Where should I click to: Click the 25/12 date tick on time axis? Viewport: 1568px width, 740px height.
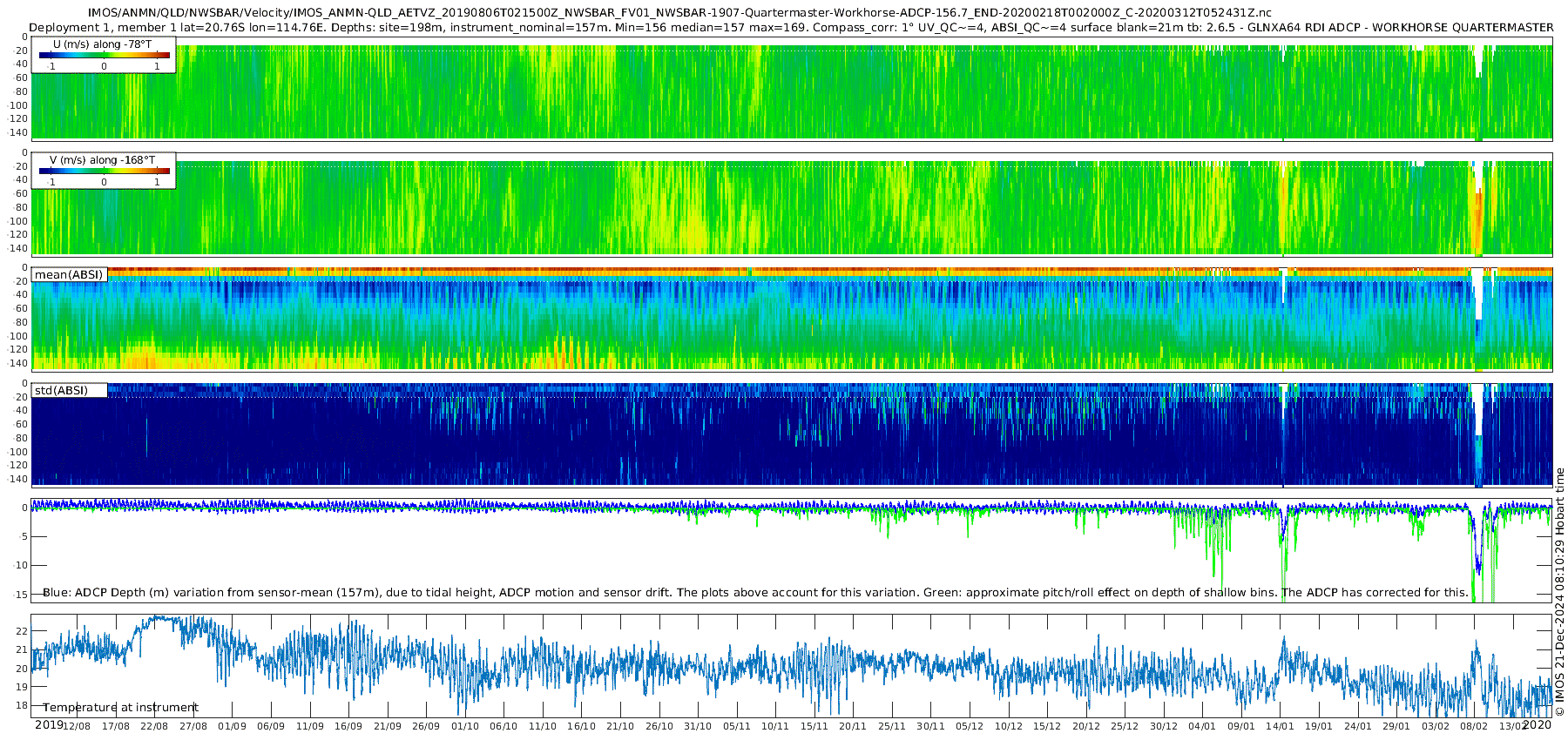tap(1125, 726)
